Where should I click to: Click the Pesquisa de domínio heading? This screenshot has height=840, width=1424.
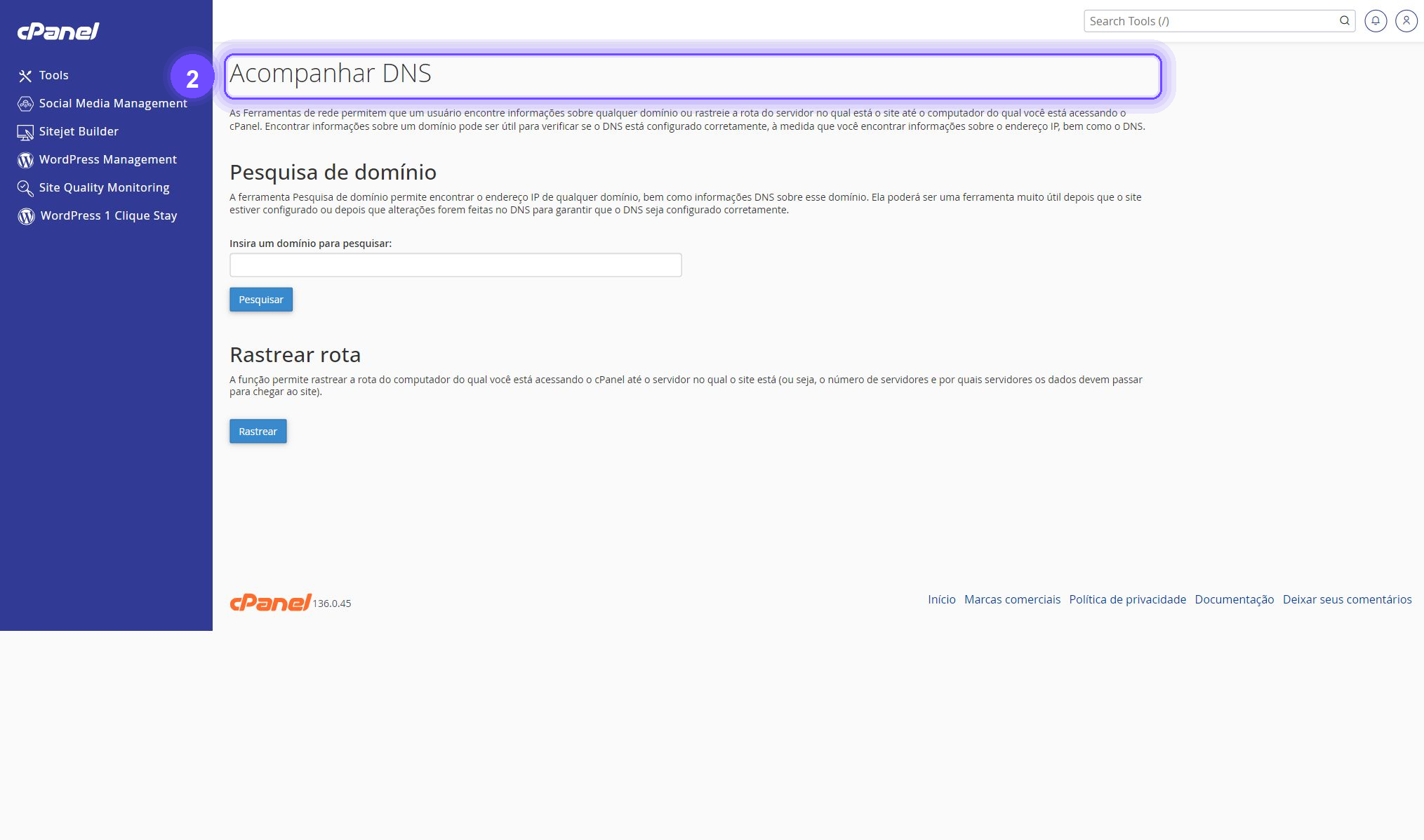(333, 172)
